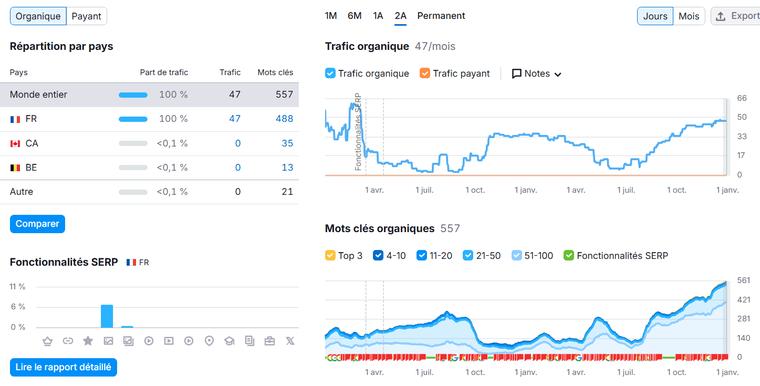Click the BE country label
The width and height of the screenshot is (760, 386).
[31, 168]
